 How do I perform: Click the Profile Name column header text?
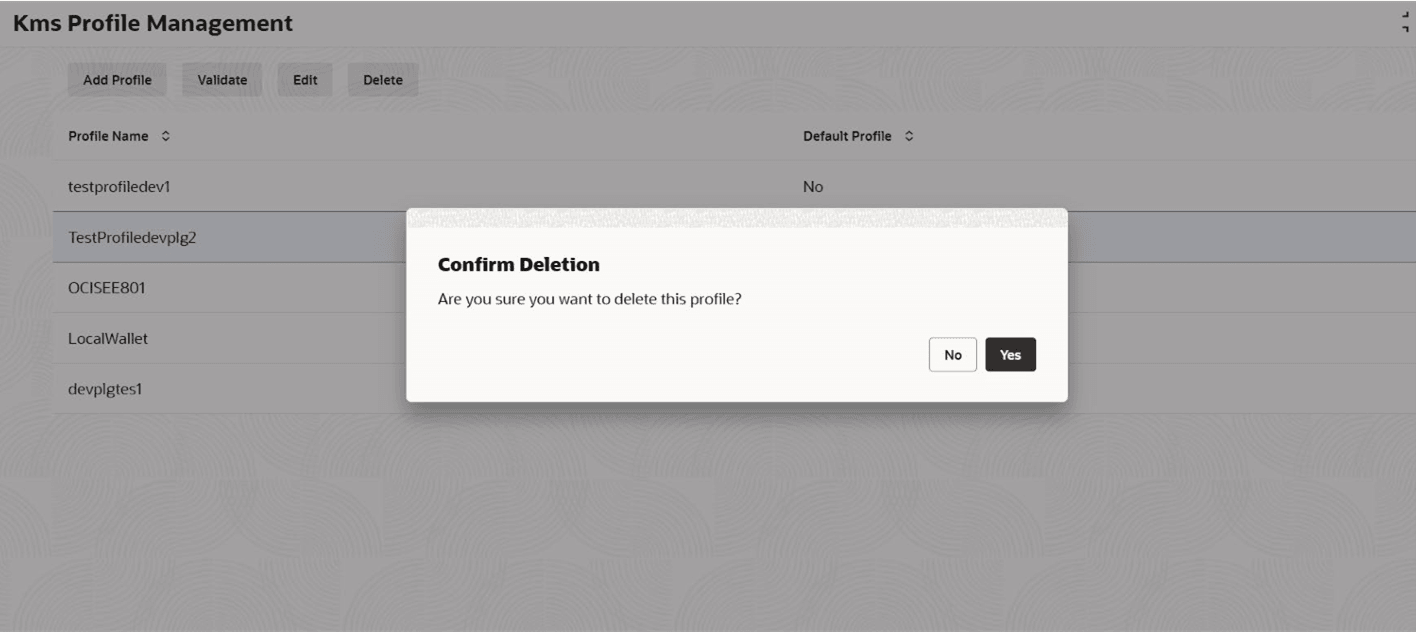click(x=108, y=136)
